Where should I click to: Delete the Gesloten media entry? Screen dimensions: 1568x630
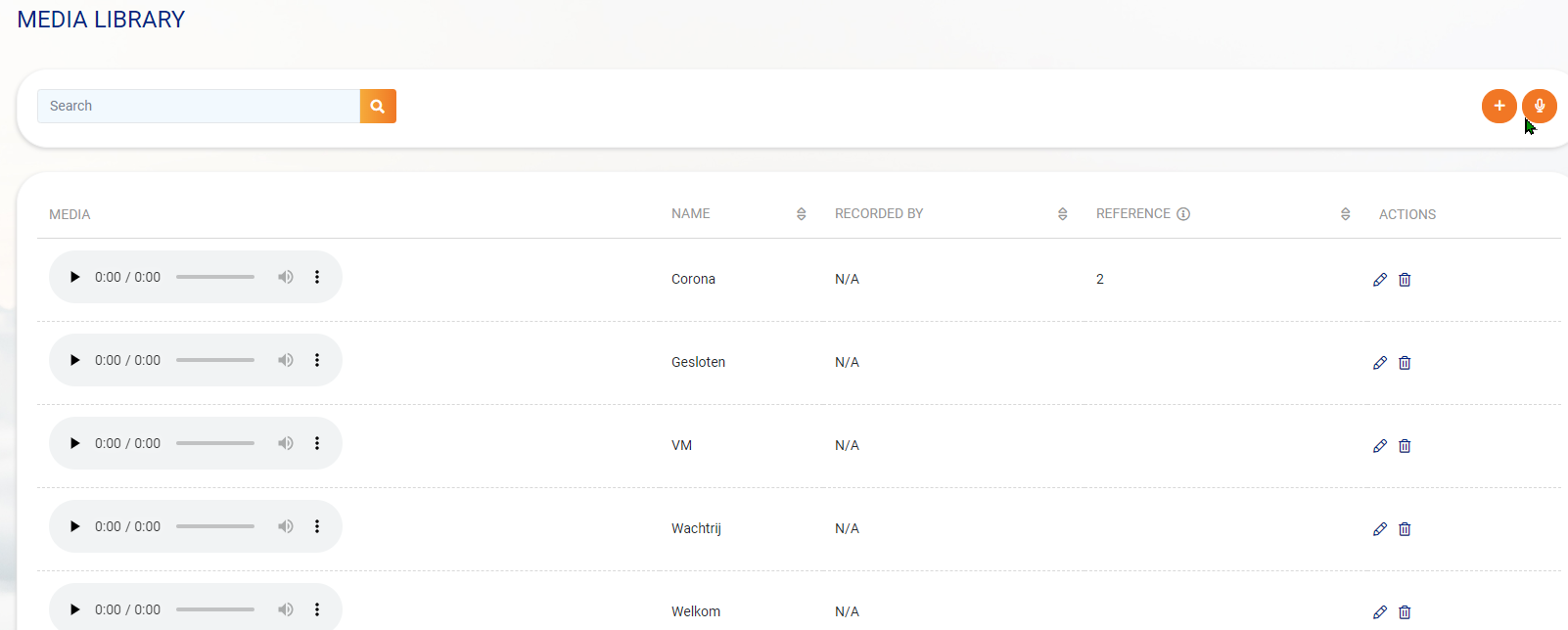(1405, 363)
